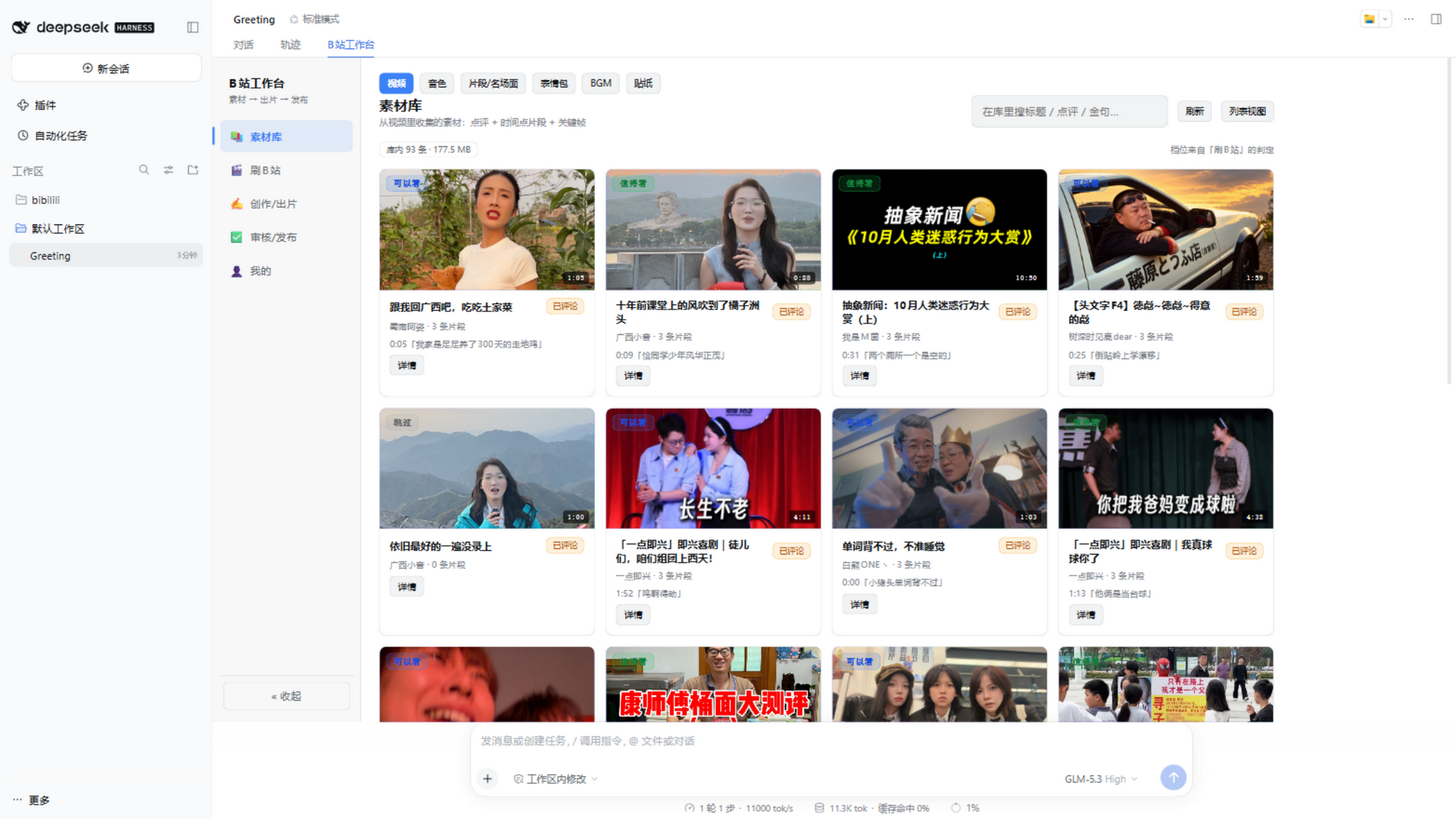The height and width of the screenshot is (819, 1456).
Task: Click the 刷新 button
Action: click(x=1194, y=111)
